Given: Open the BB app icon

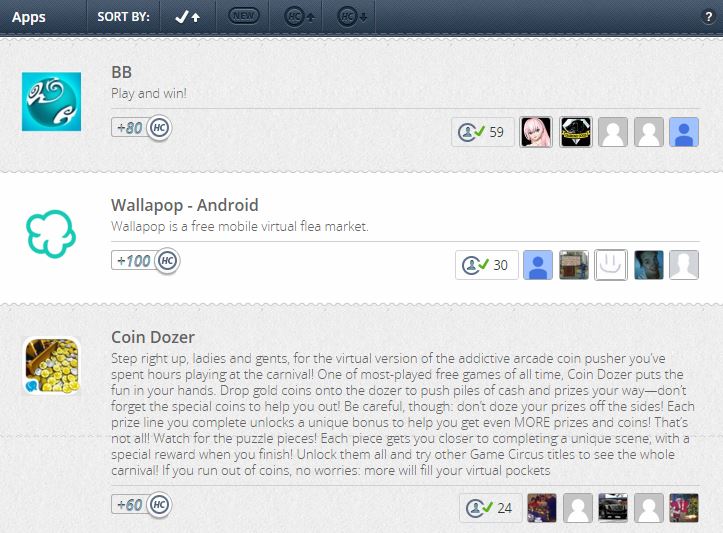Looking at the screenshot, I should tap(51, 101).
